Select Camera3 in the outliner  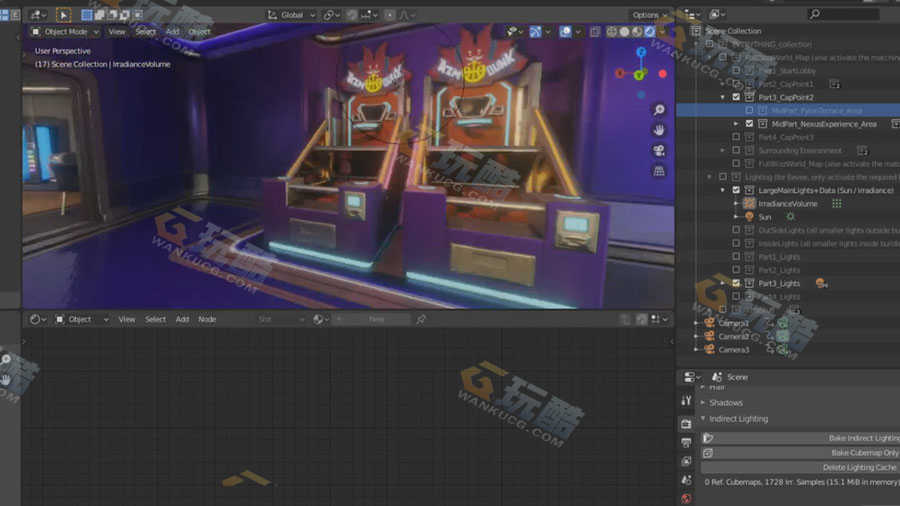[x=734, y=349]
